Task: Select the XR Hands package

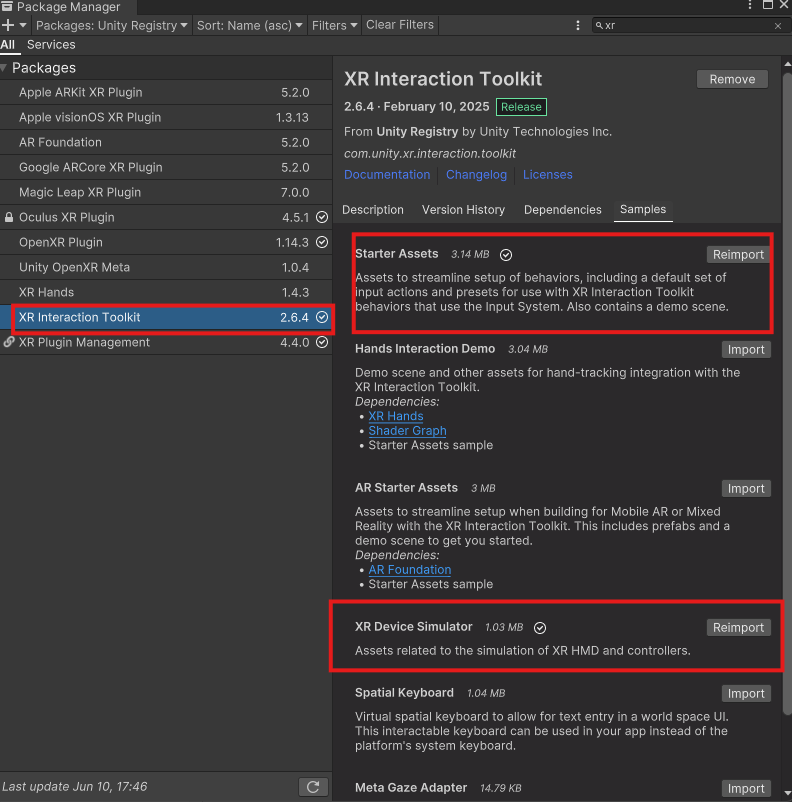Action: [166, 293]
